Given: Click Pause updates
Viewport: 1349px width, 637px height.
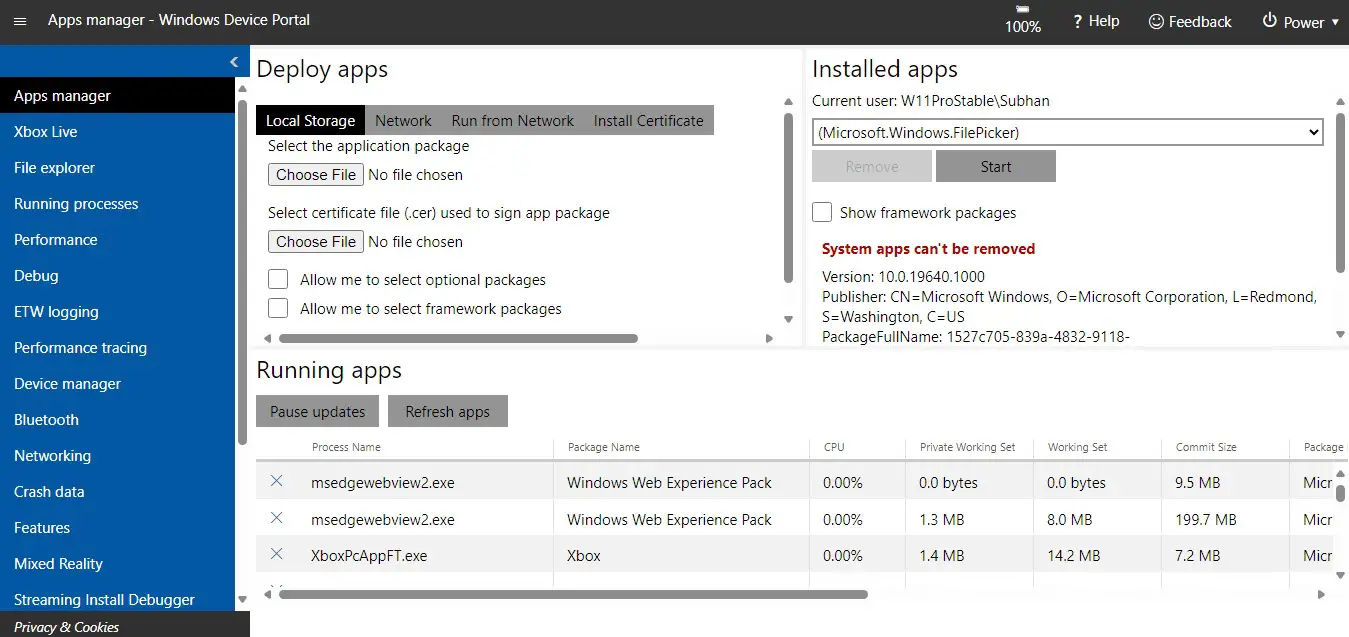Looking at the screenshot, I should click(x=317, y=411).
